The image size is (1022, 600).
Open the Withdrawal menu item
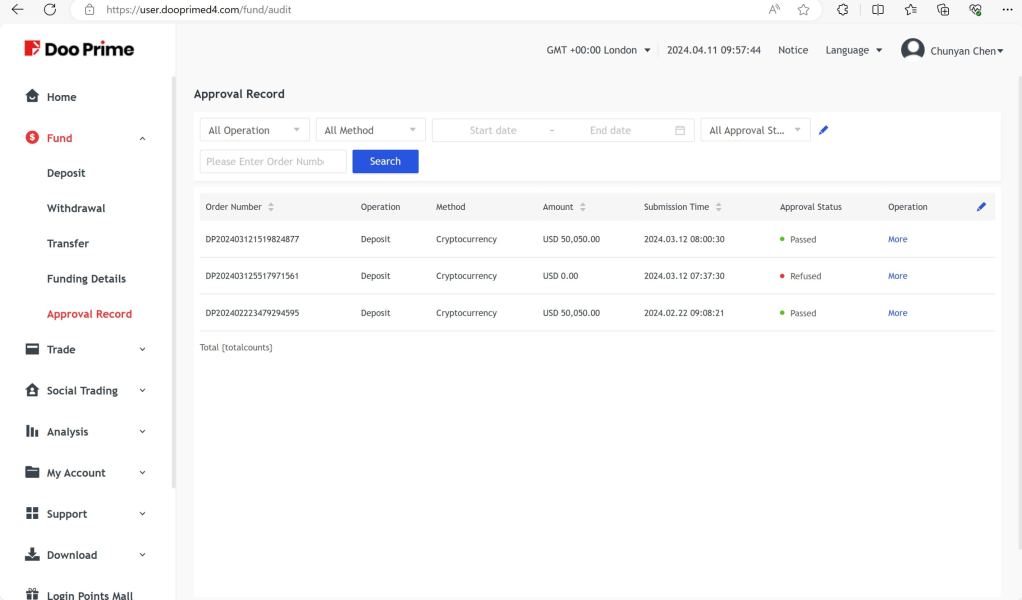coord(76,208)
